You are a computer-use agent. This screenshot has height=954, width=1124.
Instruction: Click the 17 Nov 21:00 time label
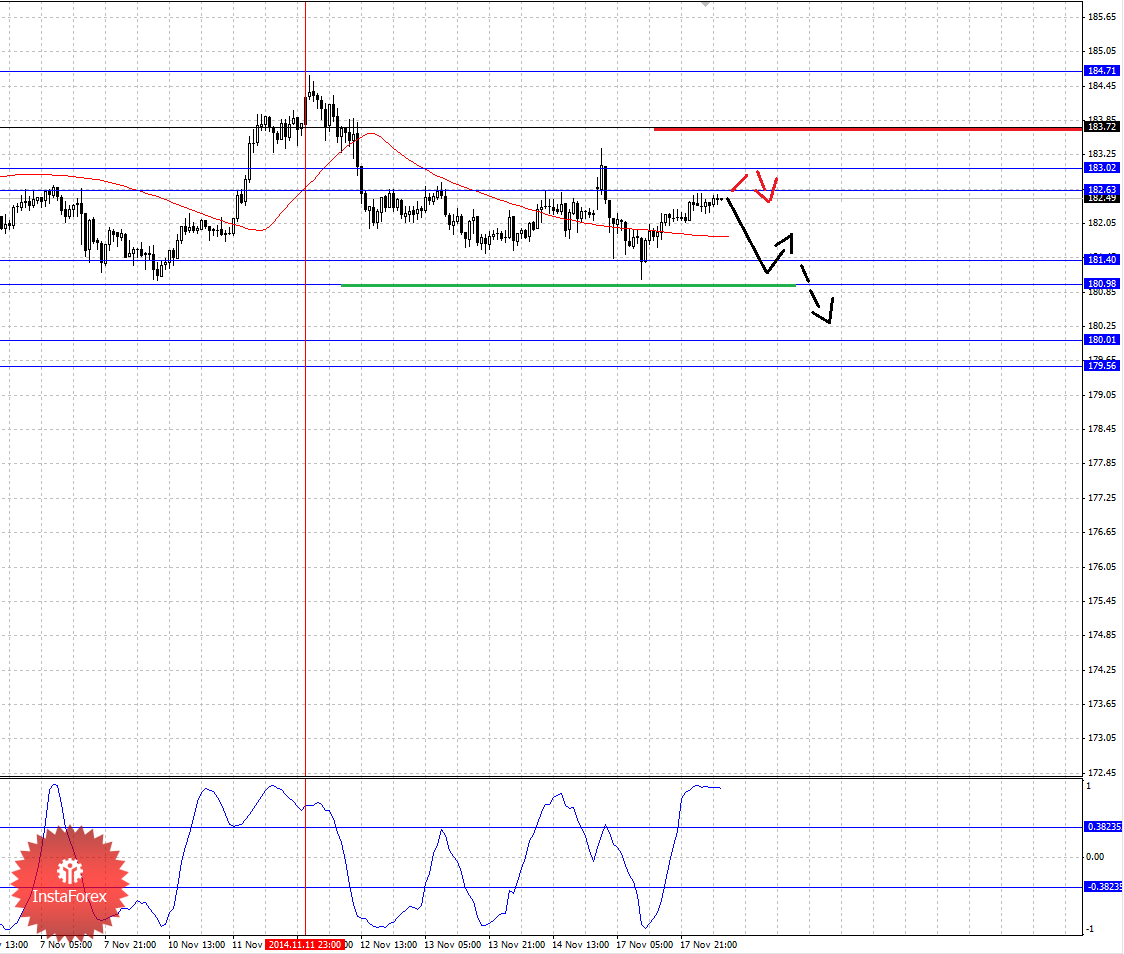708,945
